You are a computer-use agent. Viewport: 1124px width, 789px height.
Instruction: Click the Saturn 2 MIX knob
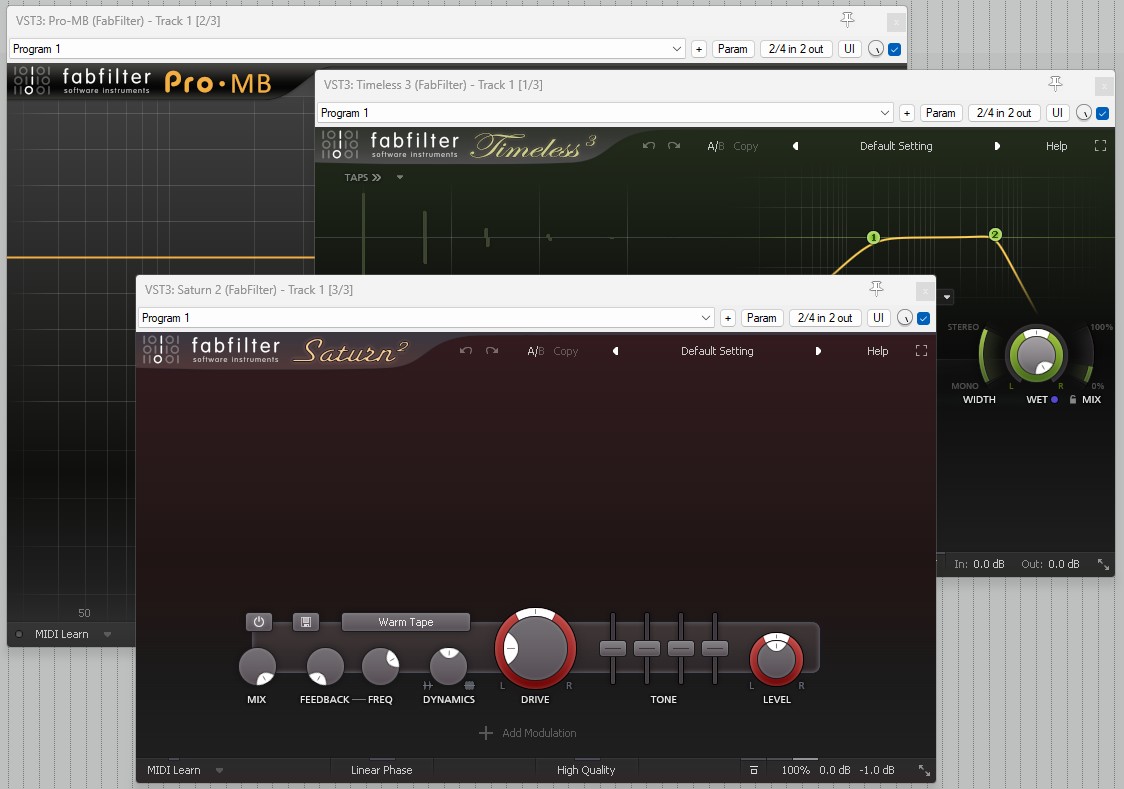pos(257,666)
